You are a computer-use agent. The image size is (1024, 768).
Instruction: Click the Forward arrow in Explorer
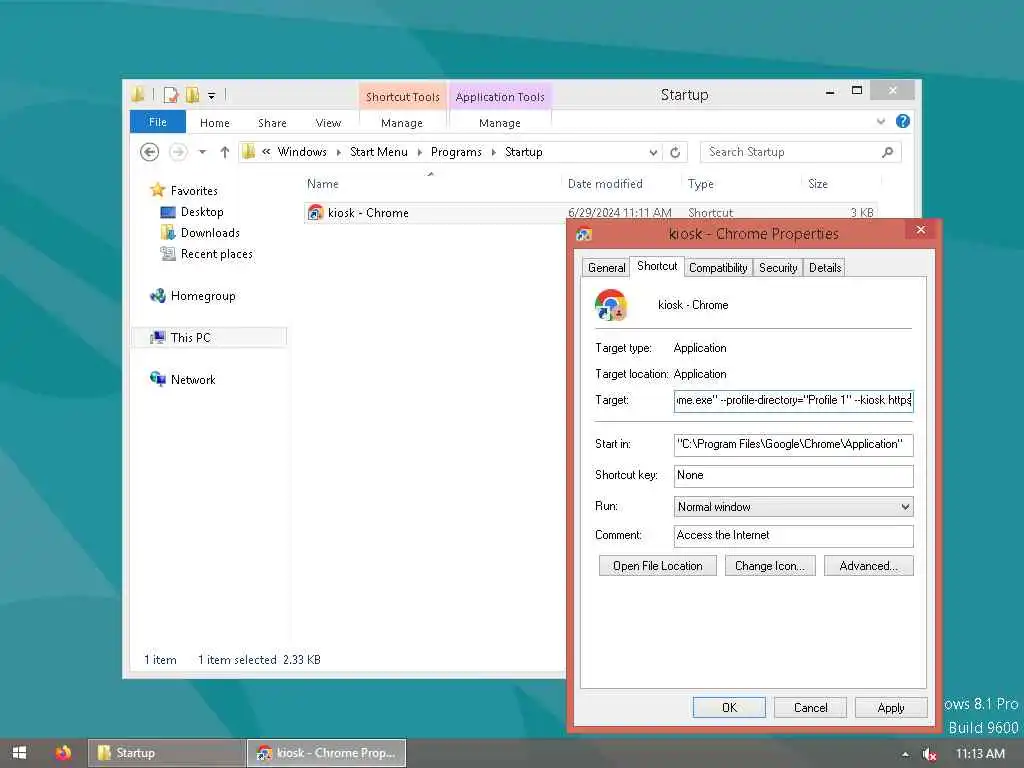point(178,152)
